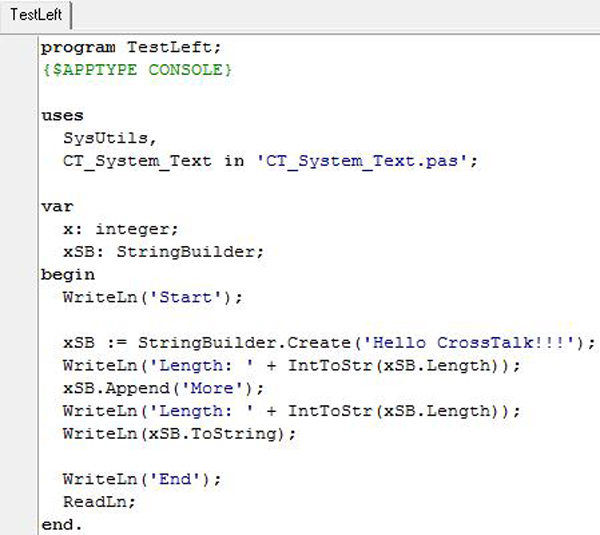The width and height of the screenshot is (600, 535).
Task: Click the 'begin' keyword
Action: point(67,274)
